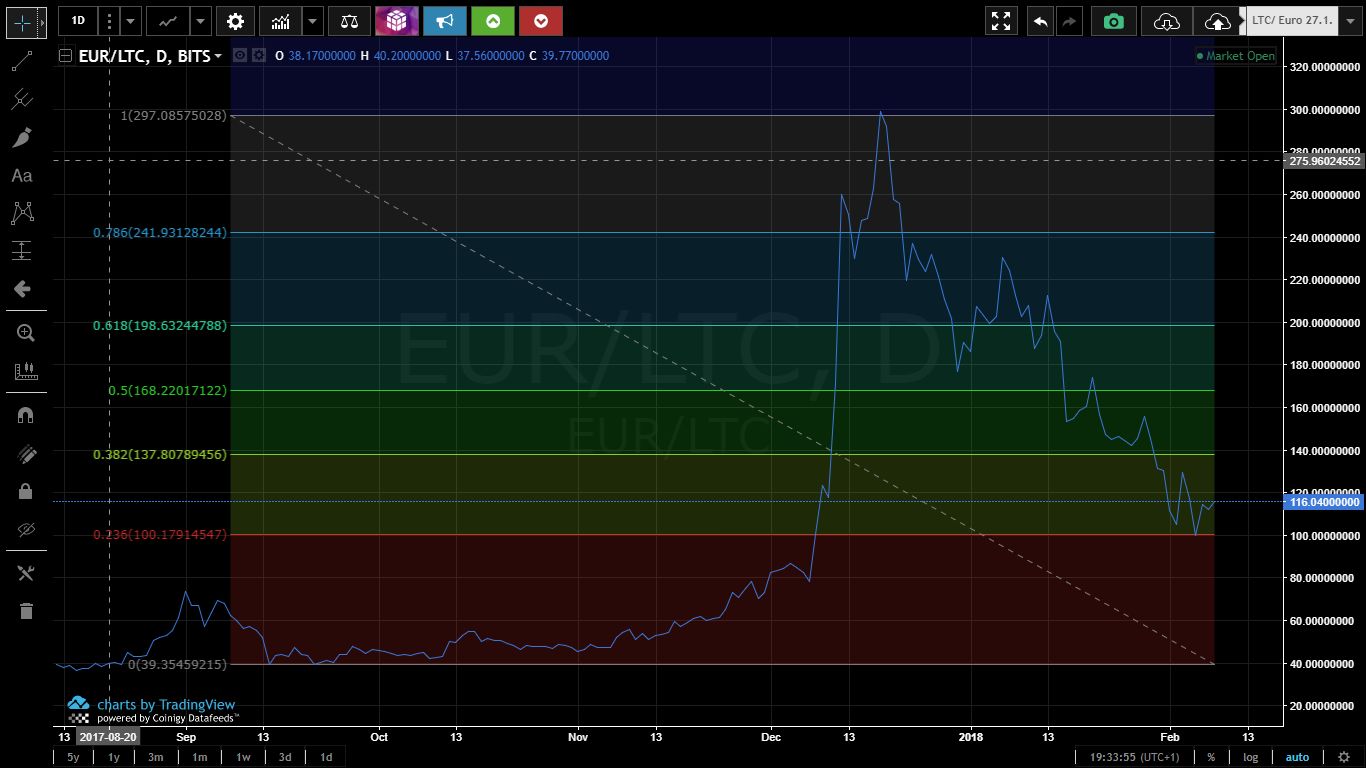This screenshot has height=768, width=1366.
Task: Click the blue megaphone alert icon
Action: coord(445,20)
